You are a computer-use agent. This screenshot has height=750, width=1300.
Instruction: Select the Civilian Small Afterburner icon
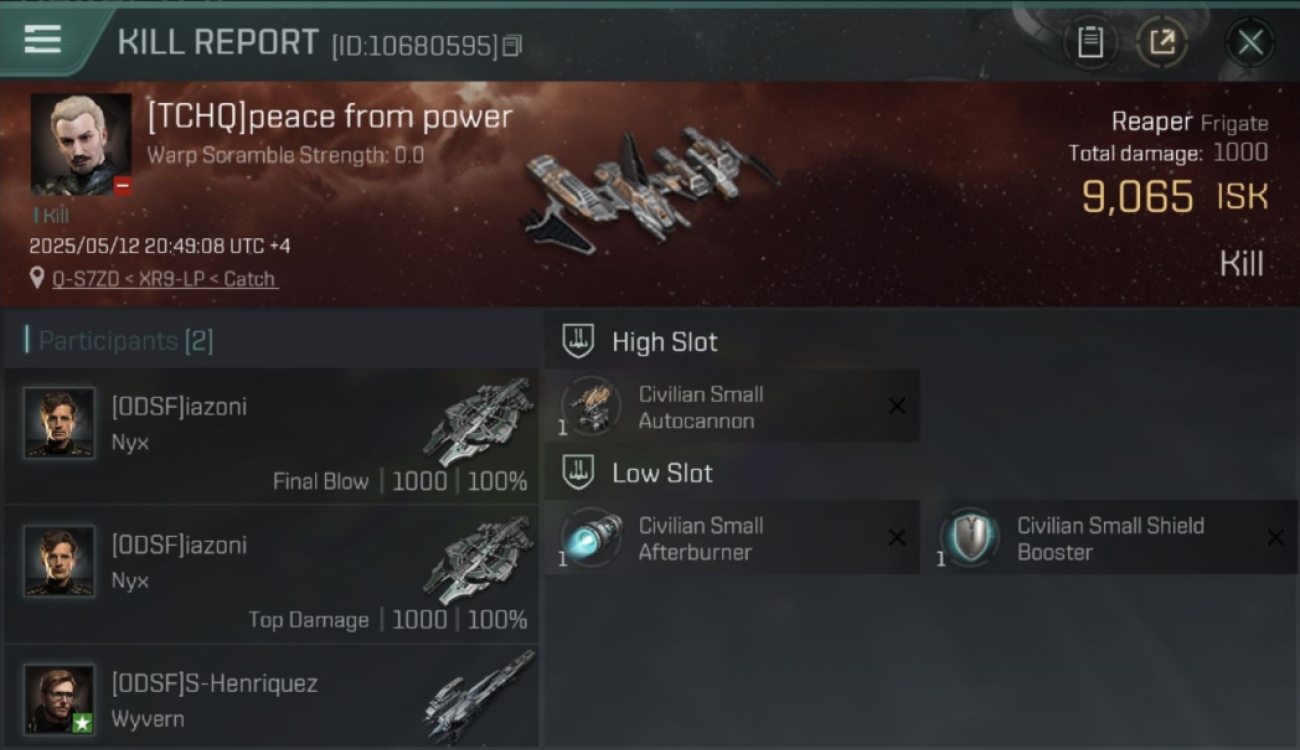[591, 537]
